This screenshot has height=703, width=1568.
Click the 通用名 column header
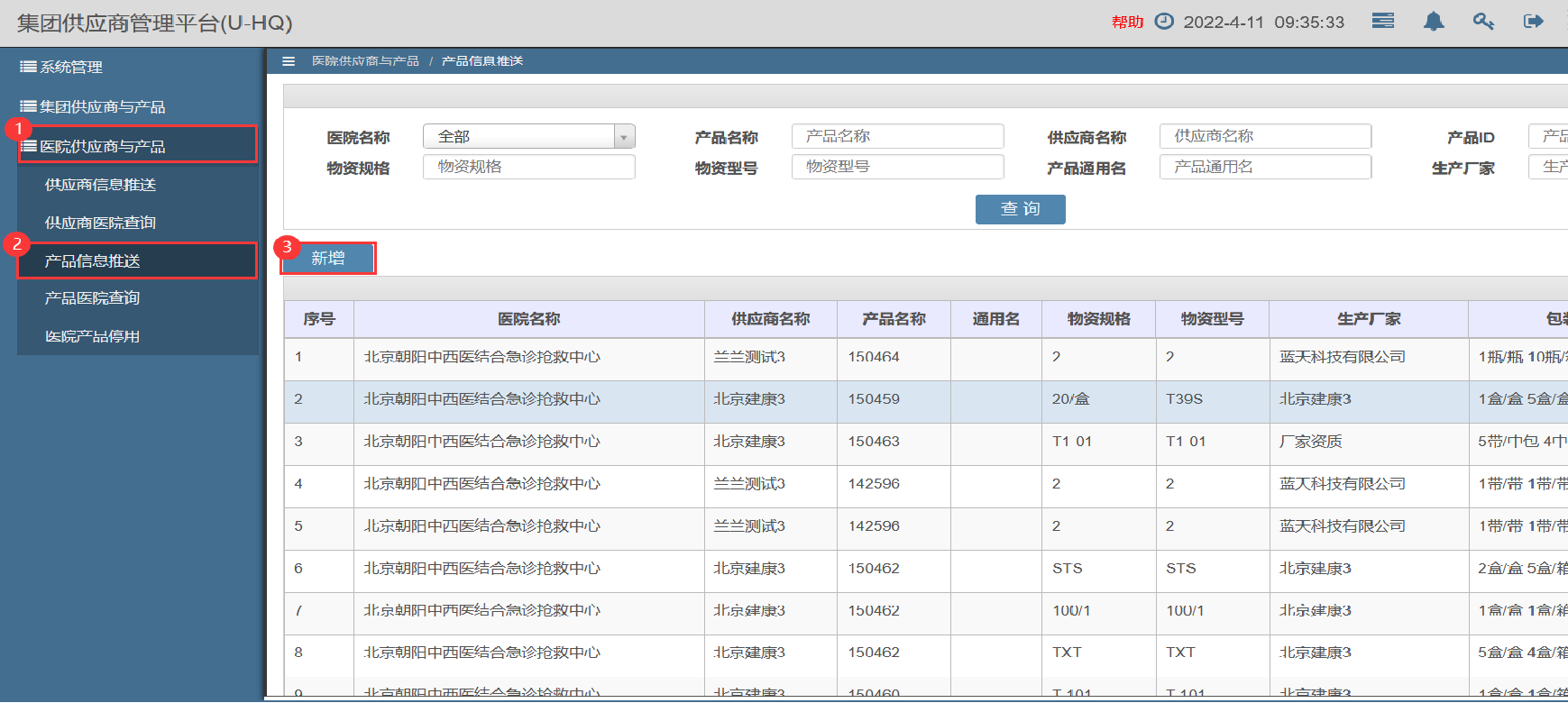coord(996,319)
